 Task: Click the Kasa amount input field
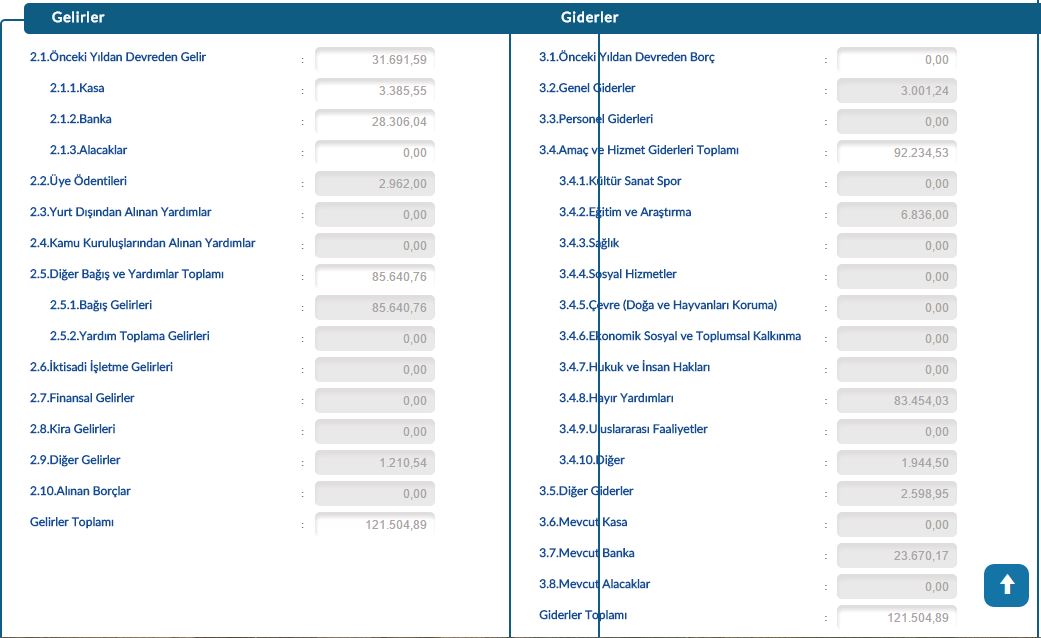click(x=374, y=90)
